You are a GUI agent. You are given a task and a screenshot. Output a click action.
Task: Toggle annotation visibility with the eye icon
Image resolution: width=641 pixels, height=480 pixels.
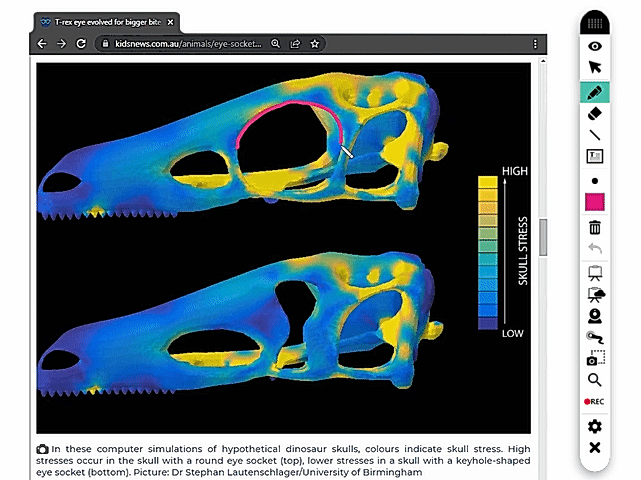tap(595, 46)
